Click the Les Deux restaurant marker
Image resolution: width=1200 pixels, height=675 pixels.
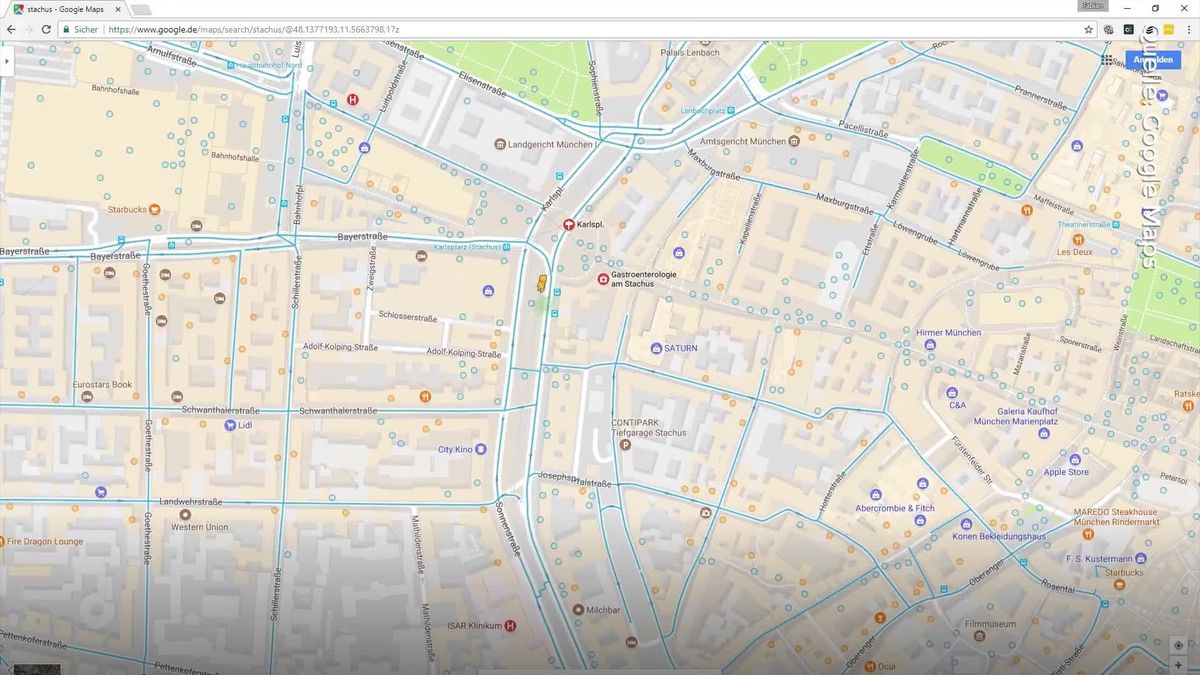tap(1077, 240)
